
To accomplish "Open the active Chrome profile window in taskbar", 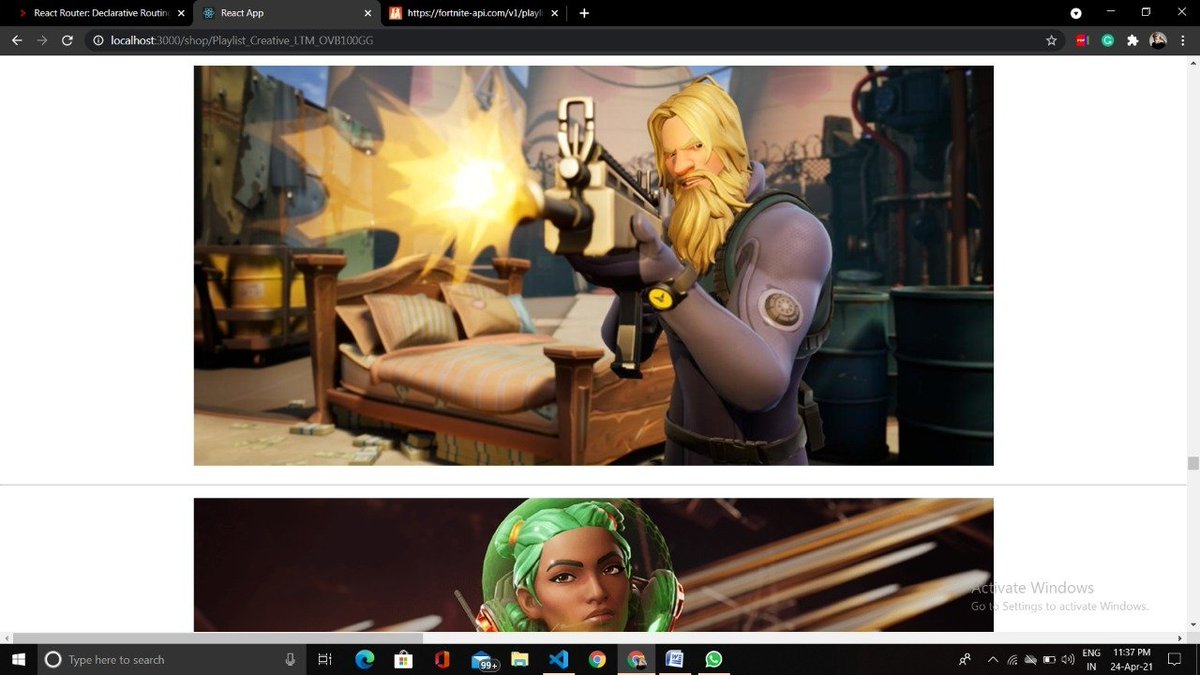I will (x=636, y=659).
